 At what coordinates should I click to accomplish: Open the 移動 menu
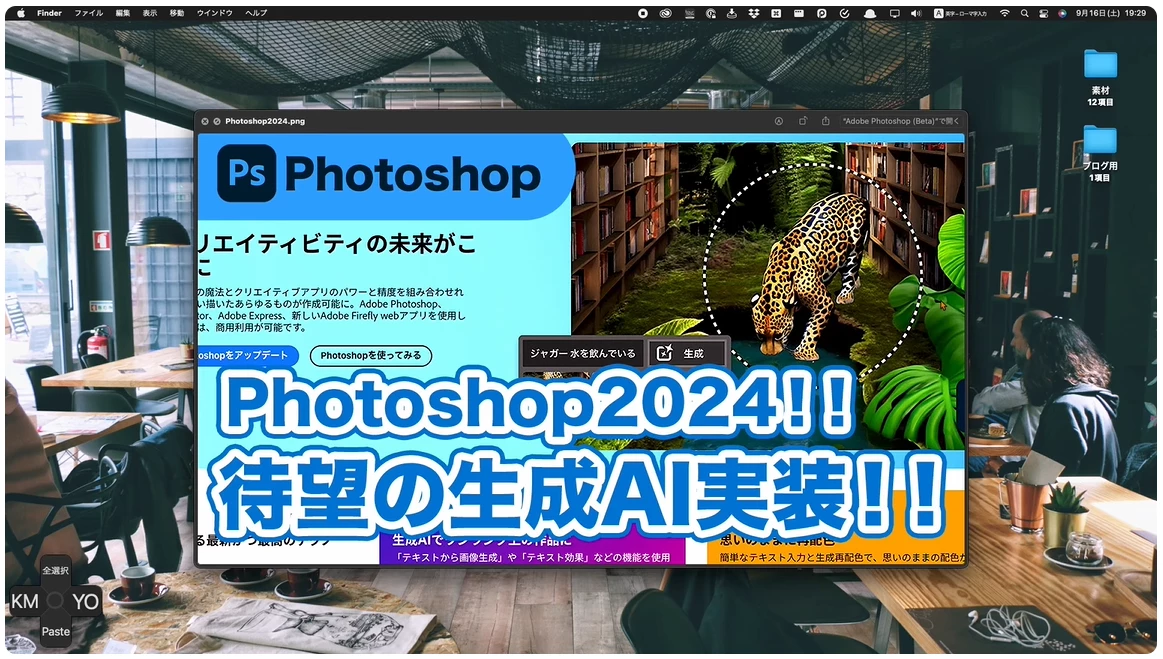coord(177,13)
